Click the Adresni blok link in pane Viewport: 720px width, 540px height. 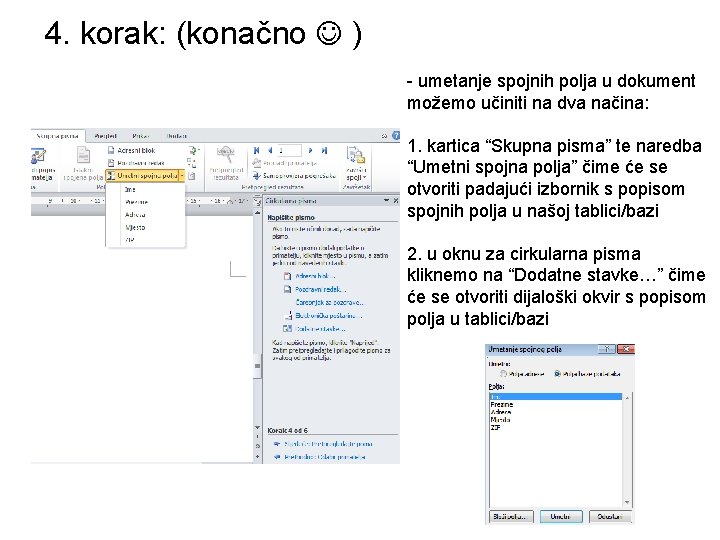click(x=315, y=276)
